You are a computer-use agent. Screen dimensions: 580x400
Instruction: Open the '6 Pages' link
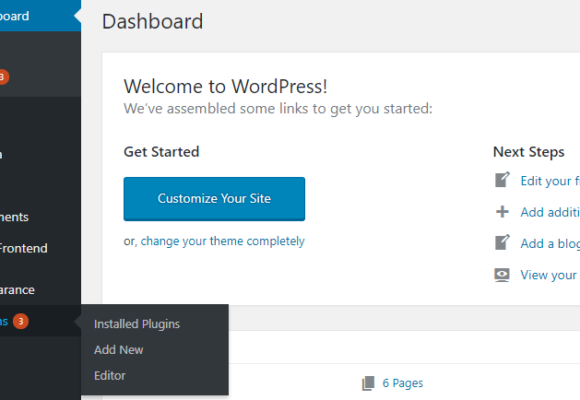(x=402, y=383)
